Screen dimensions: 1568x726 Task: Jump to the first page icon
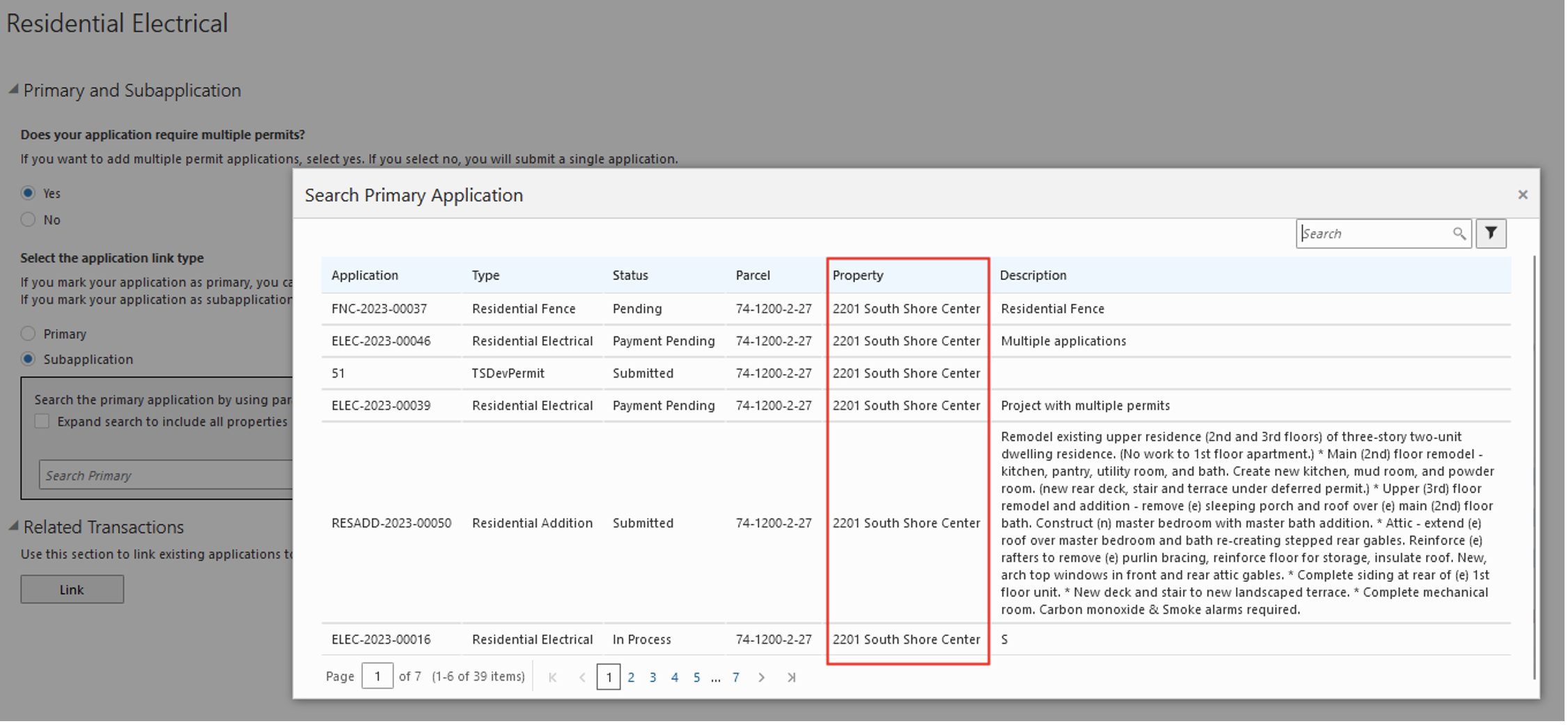(552, 677)
